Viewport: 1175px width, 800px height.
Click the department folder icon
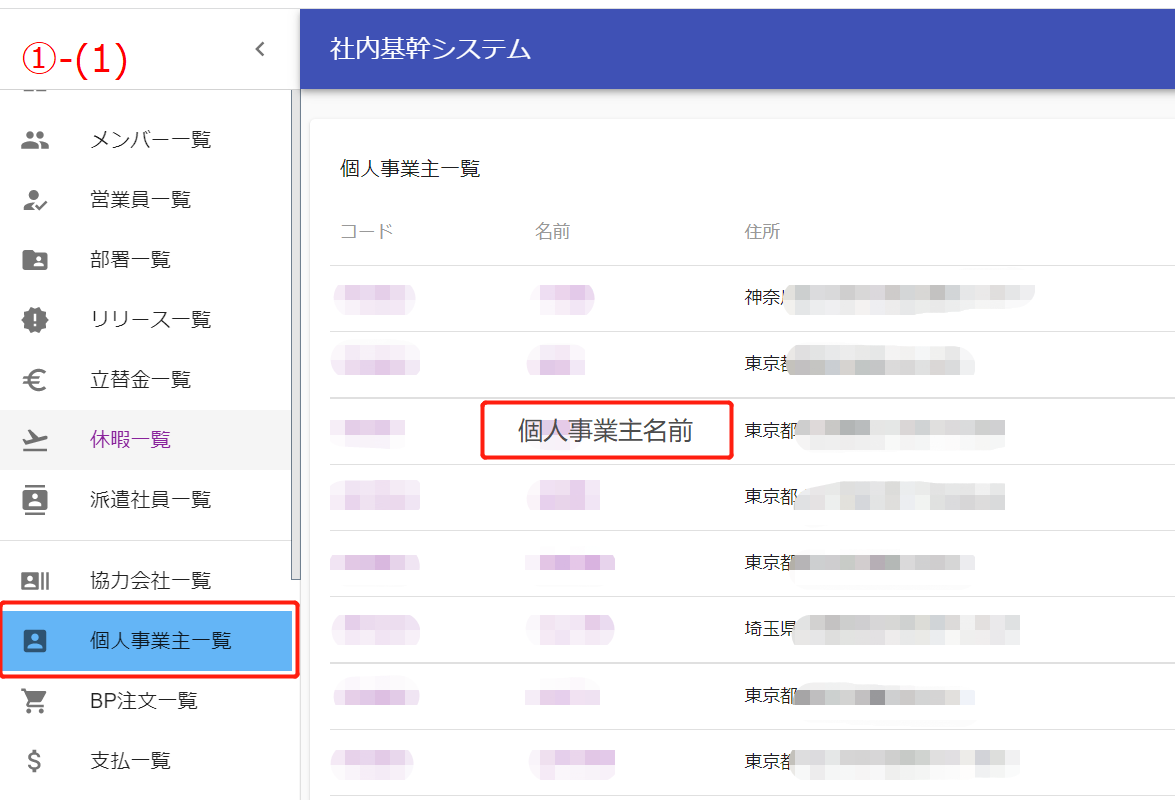(x=35, y=260)
